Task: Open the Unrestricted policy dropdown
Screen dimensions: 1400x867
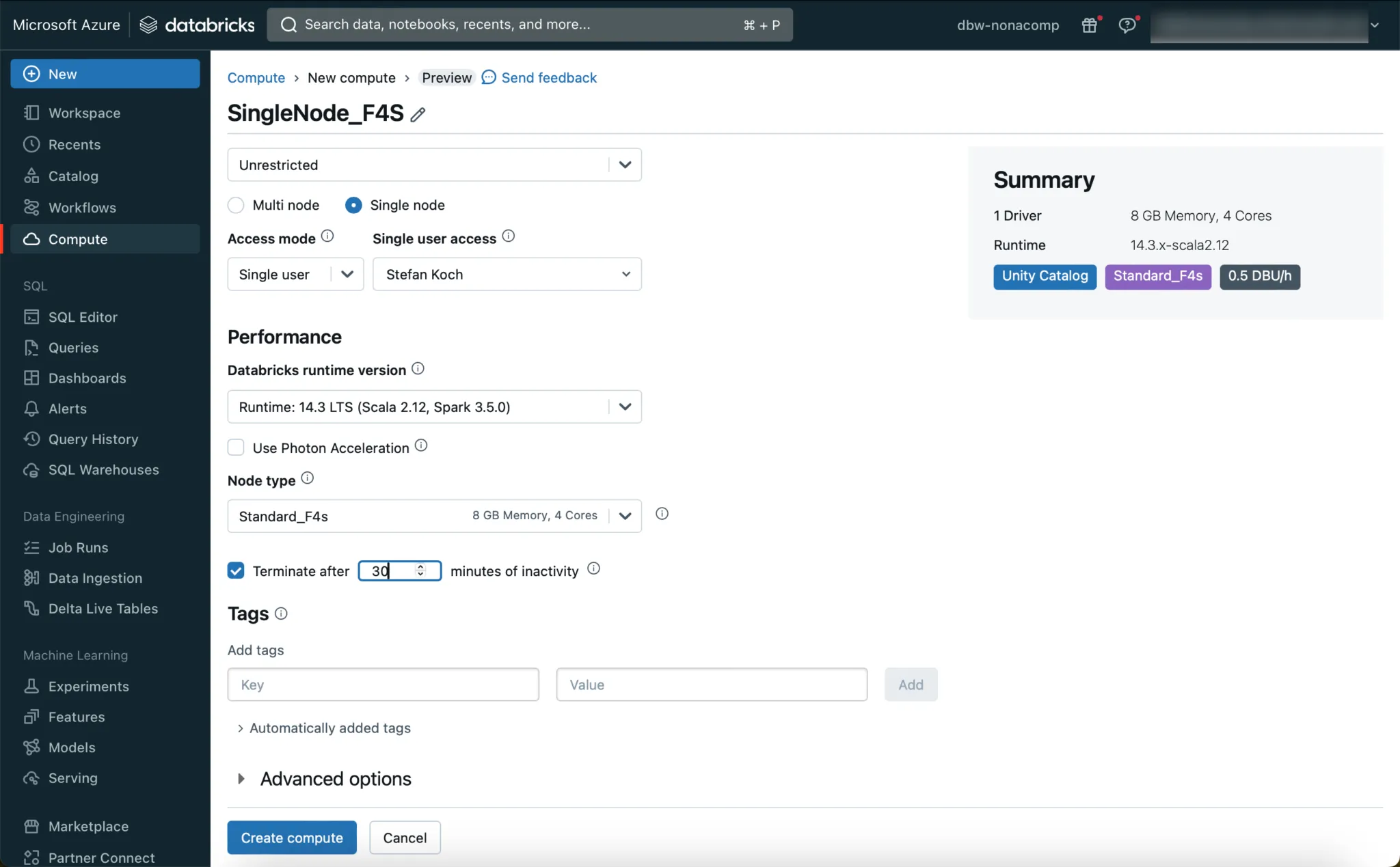Action: tap(434, 165)
